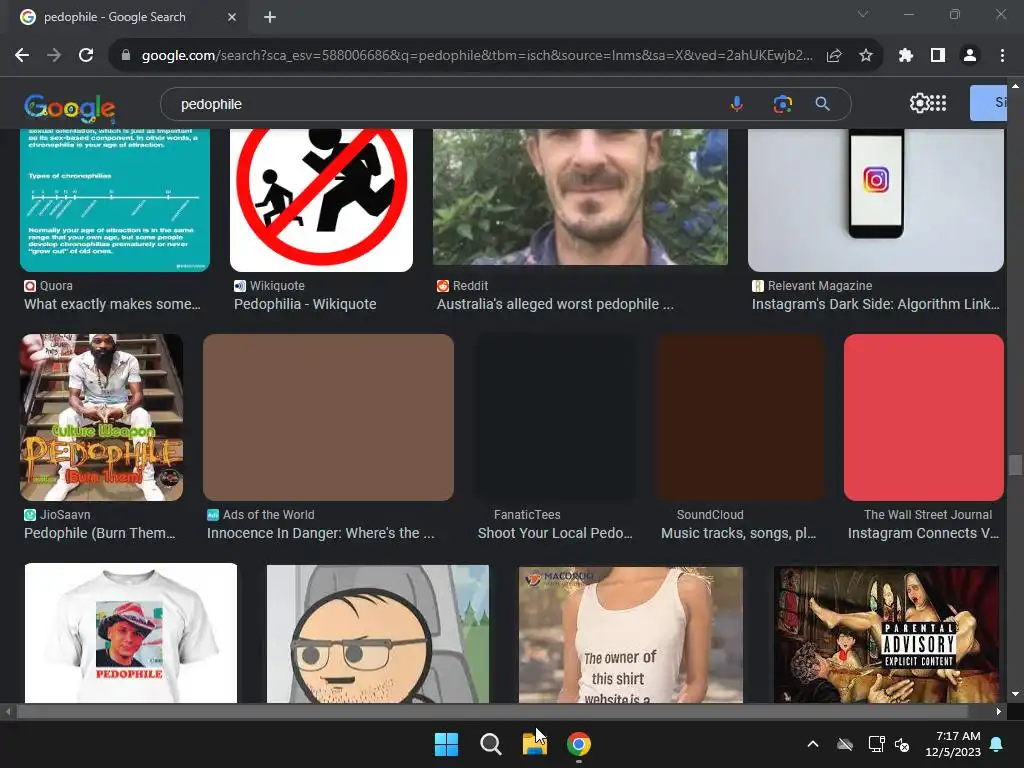Screen dimensions: 1024x768
Task: Open the Windows Start menu
Action: pos(447,744)
